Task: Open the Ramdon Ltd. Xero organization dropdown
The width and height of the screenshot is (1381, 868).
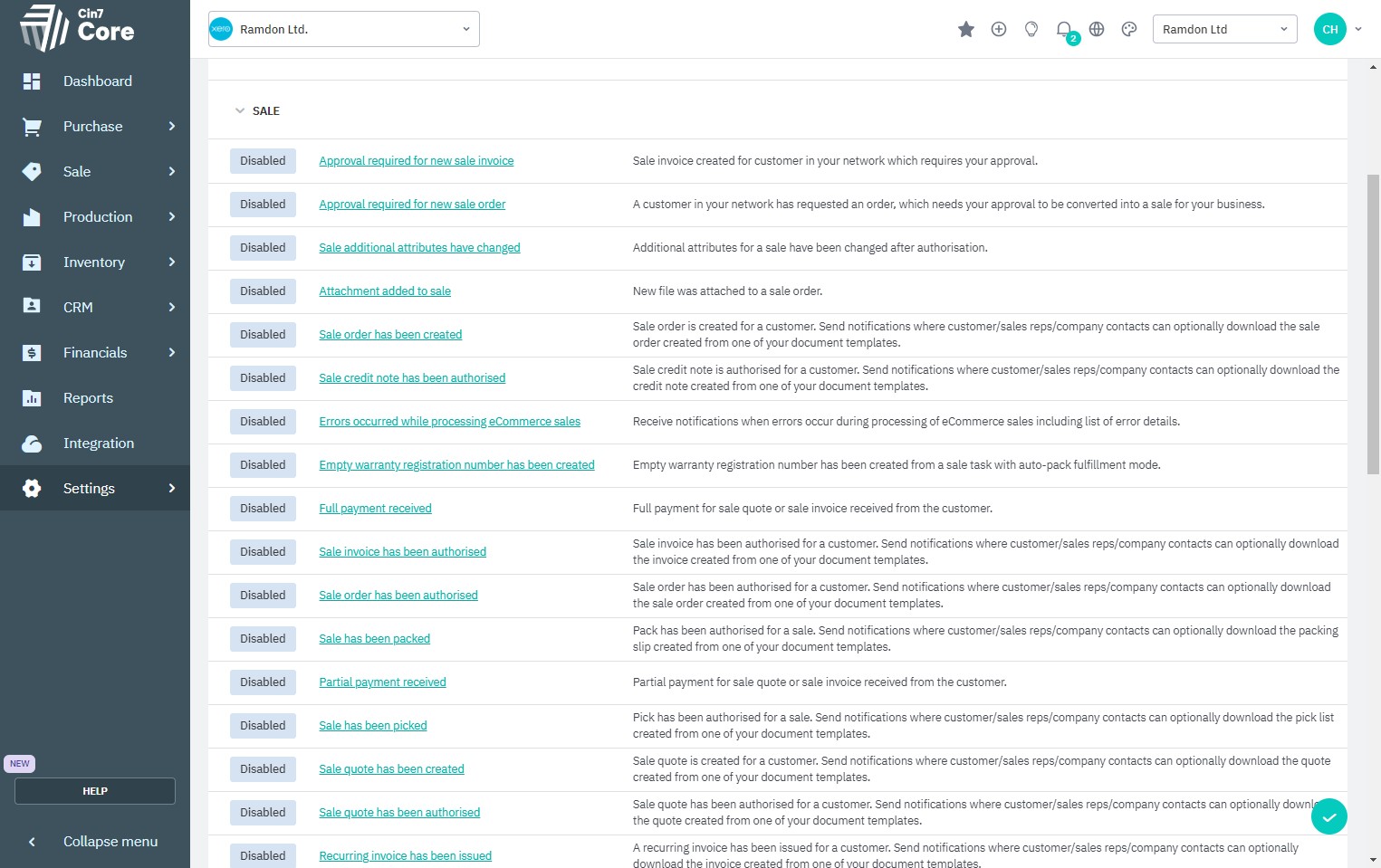Action: tap(344, 29)
